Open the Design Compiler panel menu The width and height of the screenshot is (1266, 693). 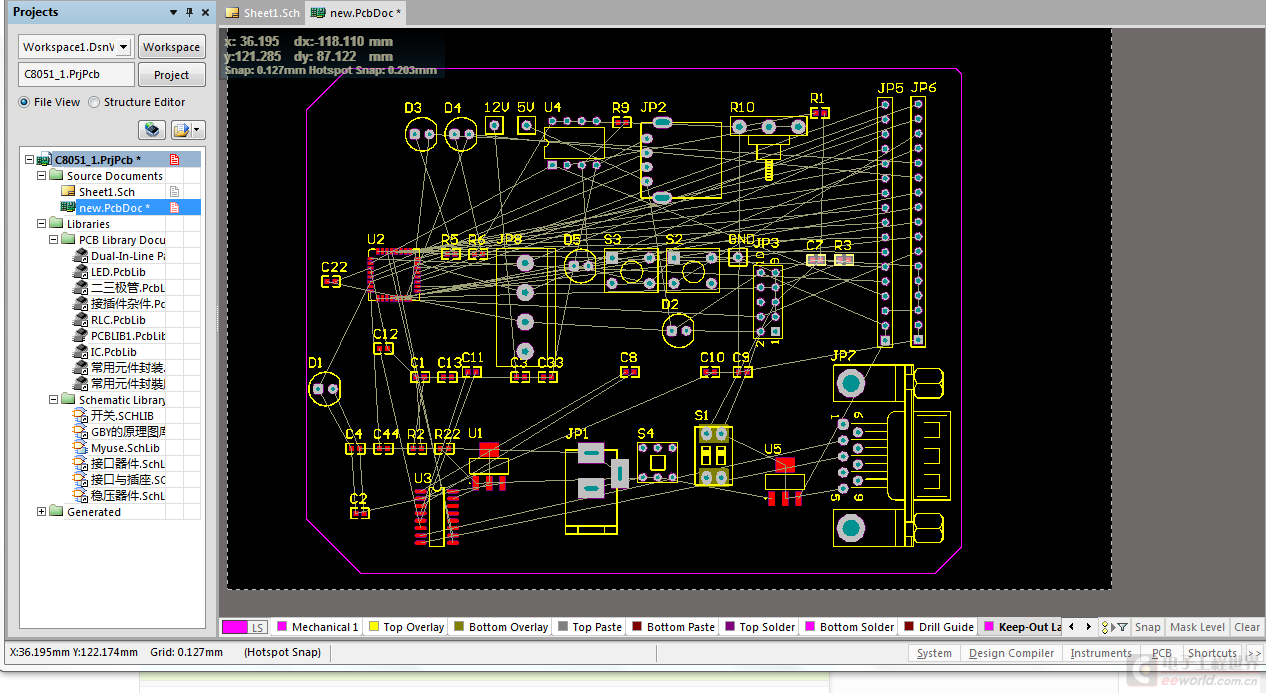pos(1011,653)
